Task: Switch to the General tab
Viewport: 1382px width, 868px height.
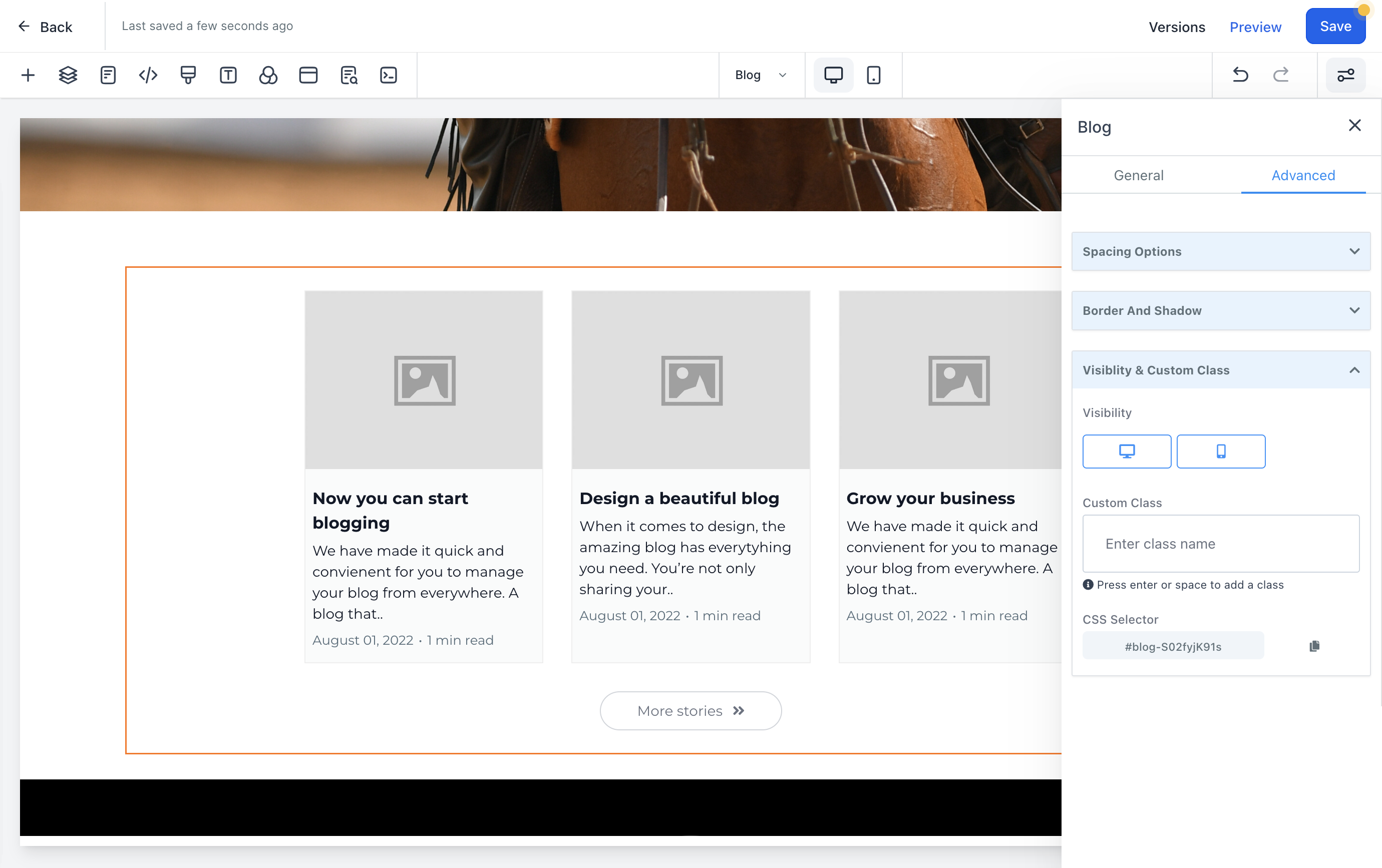Action: click(x=1139, y=175)
